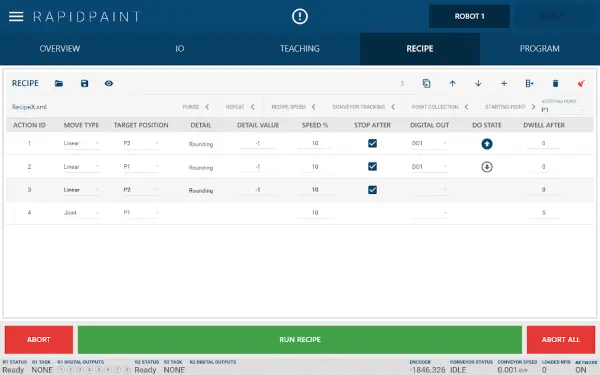Select the Robot 1 button
Image resolution: width=600 pixels, height=375 pixels.
pyautogui.click(x=469, y=16)
